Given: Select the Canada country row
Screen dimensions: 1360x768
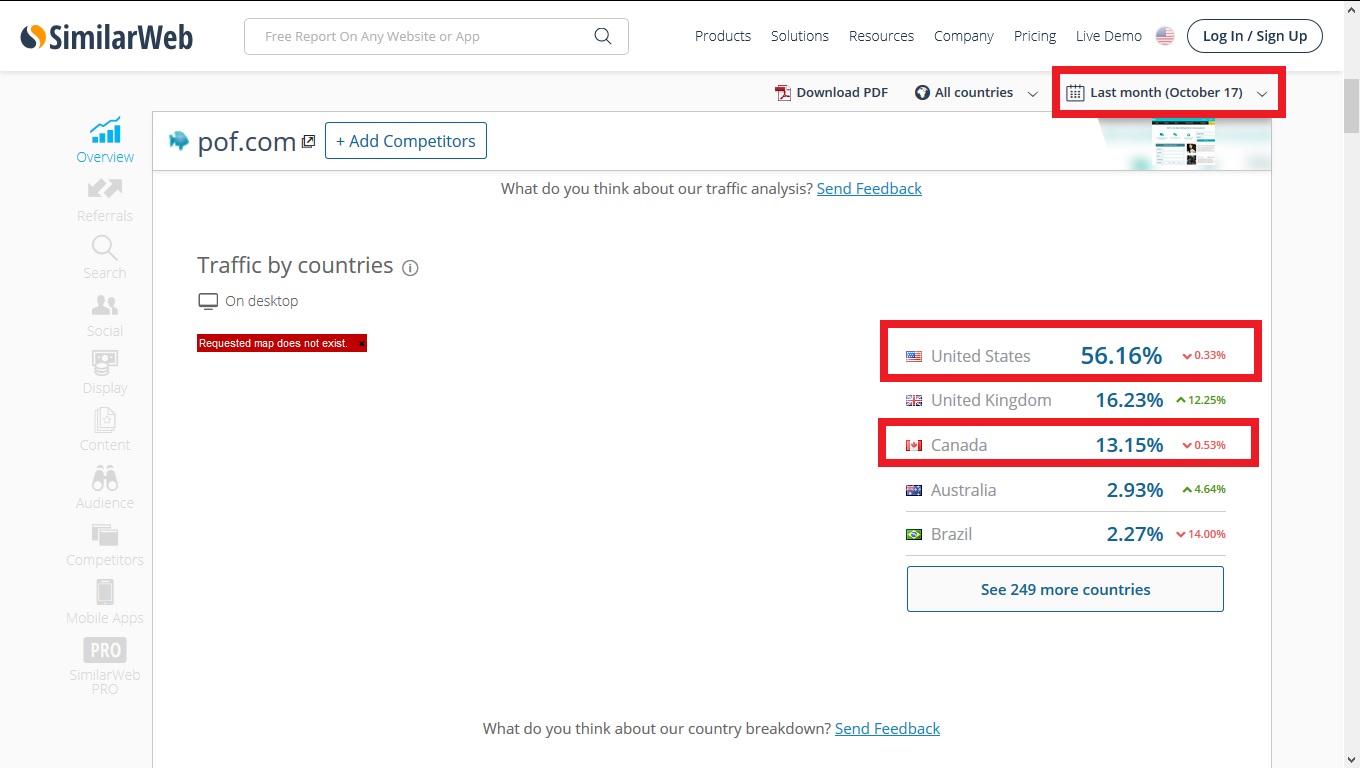Looking at the screenshot, I should pyautogui.click(x=1065, y=445).
